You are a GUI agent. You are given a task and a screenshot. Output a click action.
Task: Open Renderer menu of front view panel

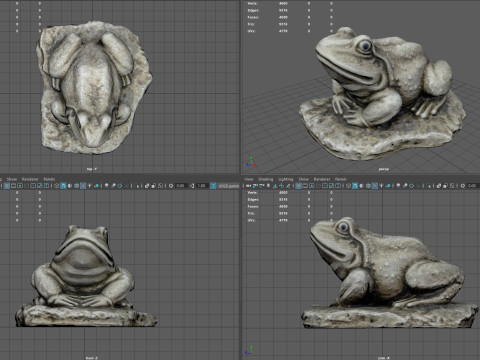30,179
